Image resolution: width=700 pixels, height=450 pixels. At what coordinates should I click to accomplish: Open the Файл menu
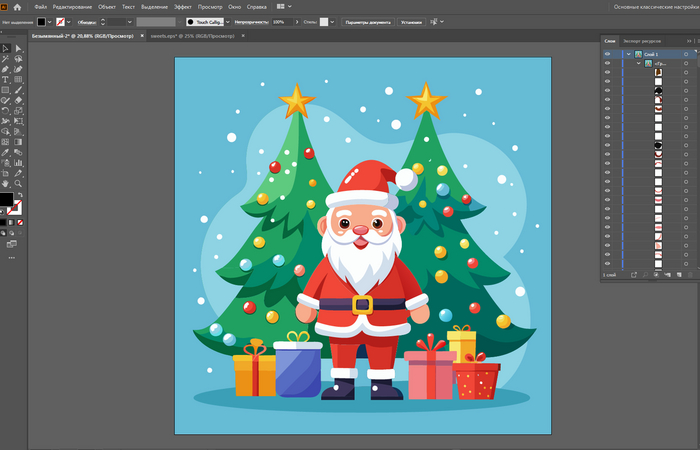[41, 7]
